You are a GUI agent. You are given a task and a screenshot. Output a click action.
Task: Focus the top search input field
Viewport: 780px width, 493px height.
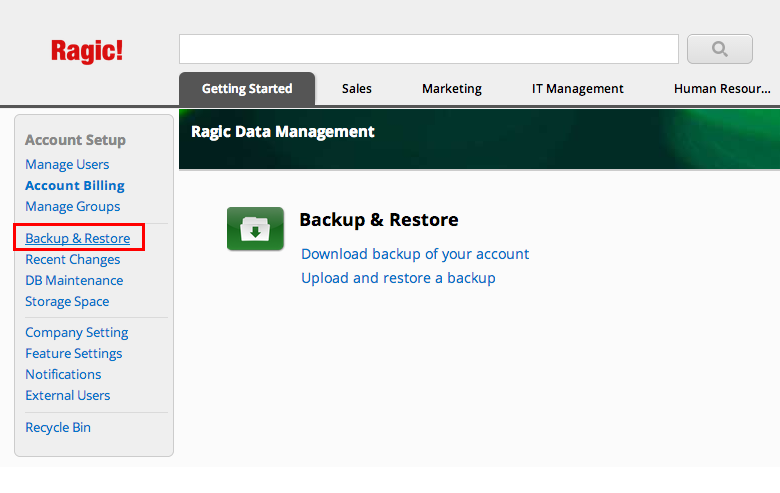tap(429, 49)
